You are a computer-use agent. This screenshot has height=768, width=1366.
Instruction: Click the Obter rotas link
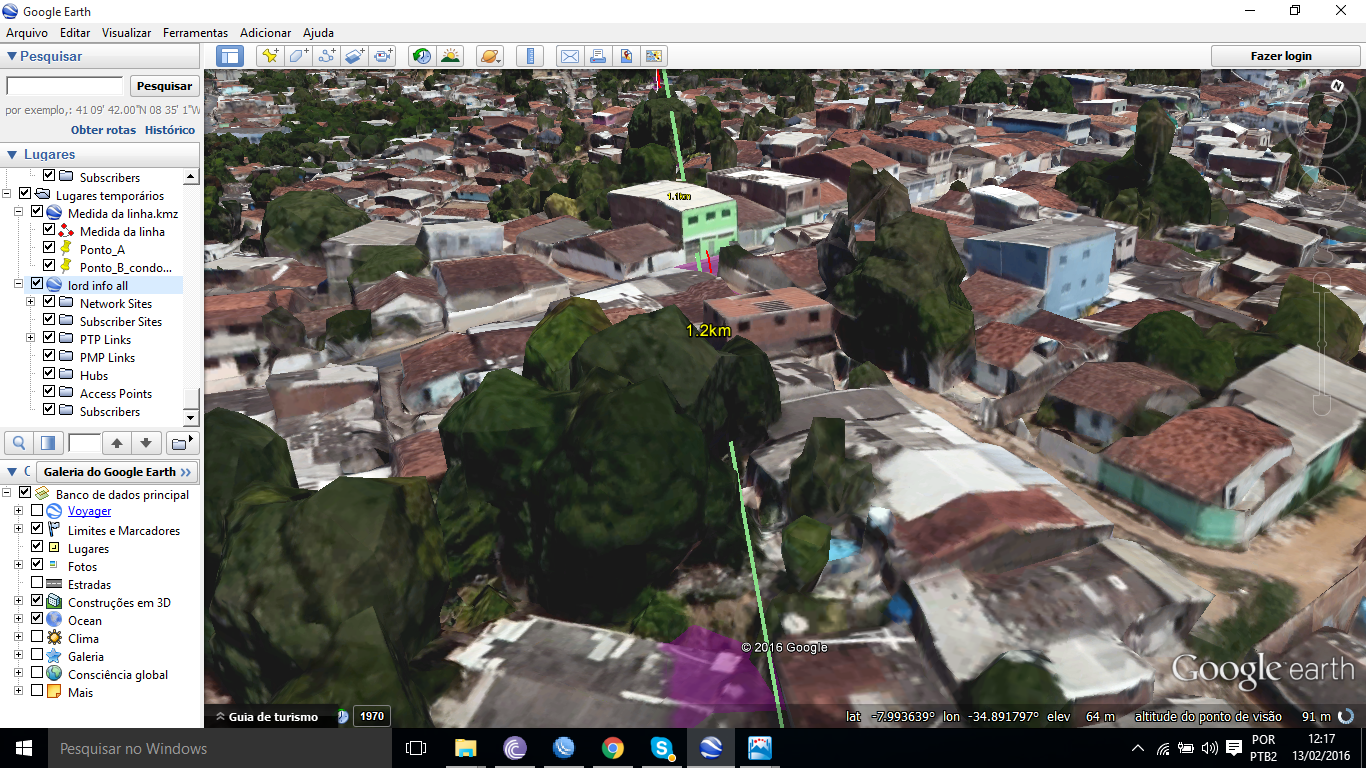click(103, 130)
